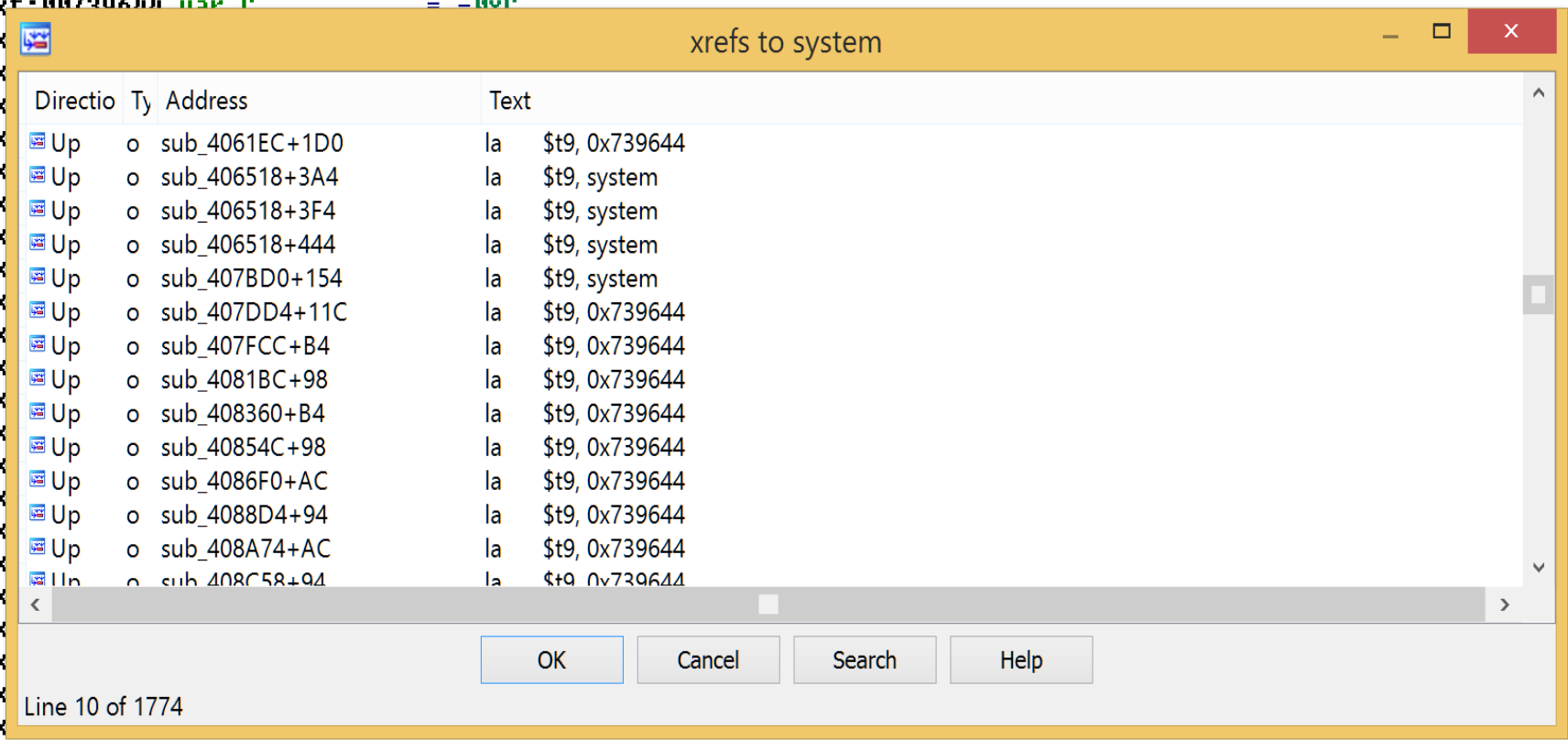
Task: Click the 'Line 10 of 1774' status text
Action: pos(103,707)
